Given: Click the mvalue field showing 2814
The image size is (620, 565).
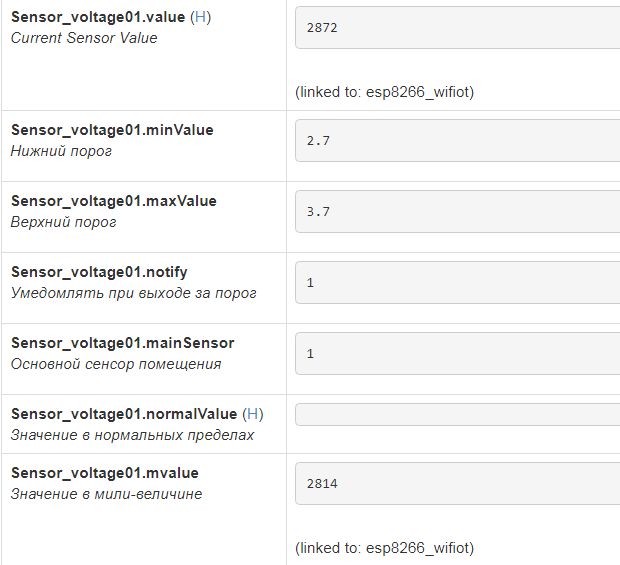Looking at the screenshot, I should (x=457, y=484).
